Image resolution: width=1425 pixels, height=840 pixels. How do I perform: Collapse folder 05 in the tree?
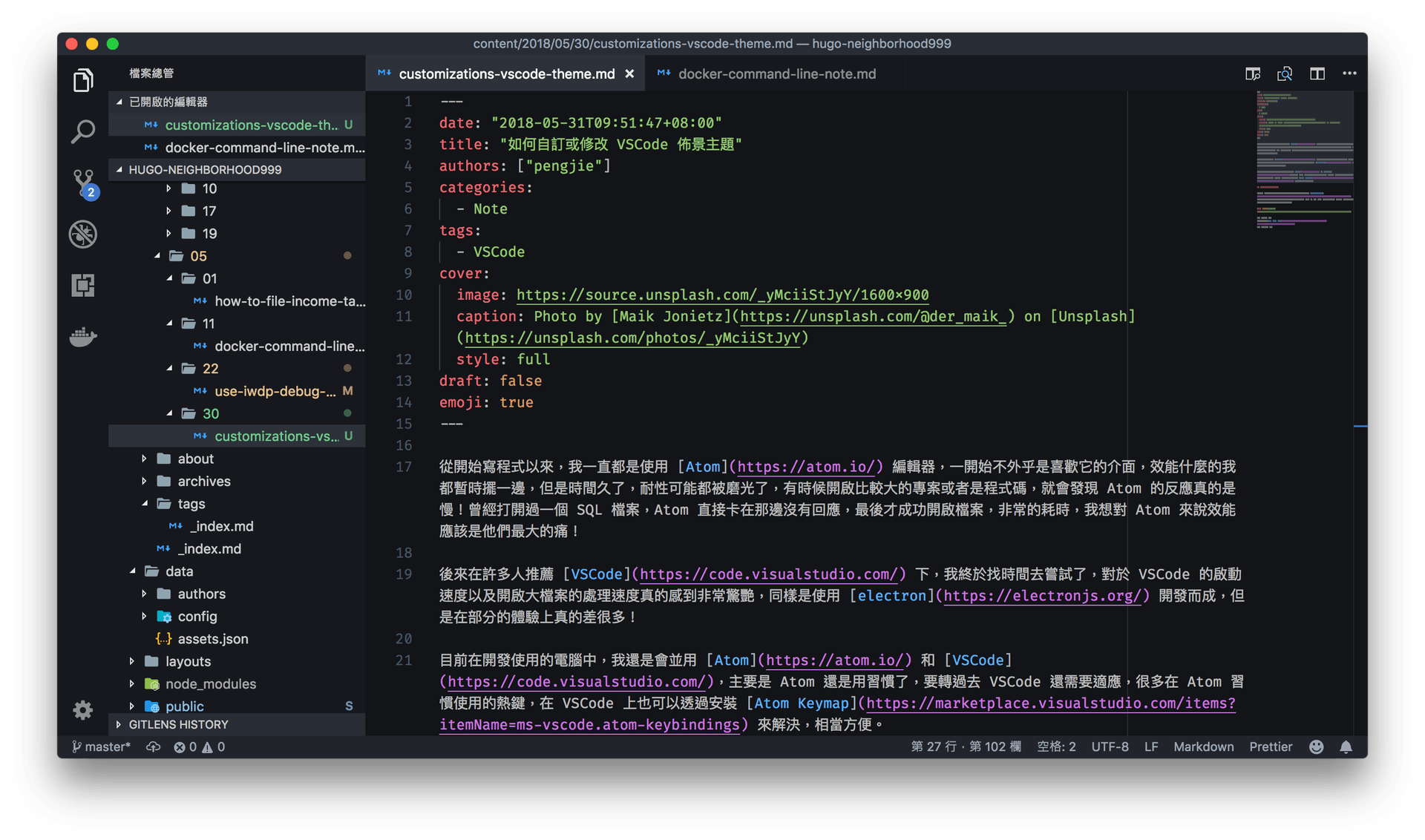237,256
